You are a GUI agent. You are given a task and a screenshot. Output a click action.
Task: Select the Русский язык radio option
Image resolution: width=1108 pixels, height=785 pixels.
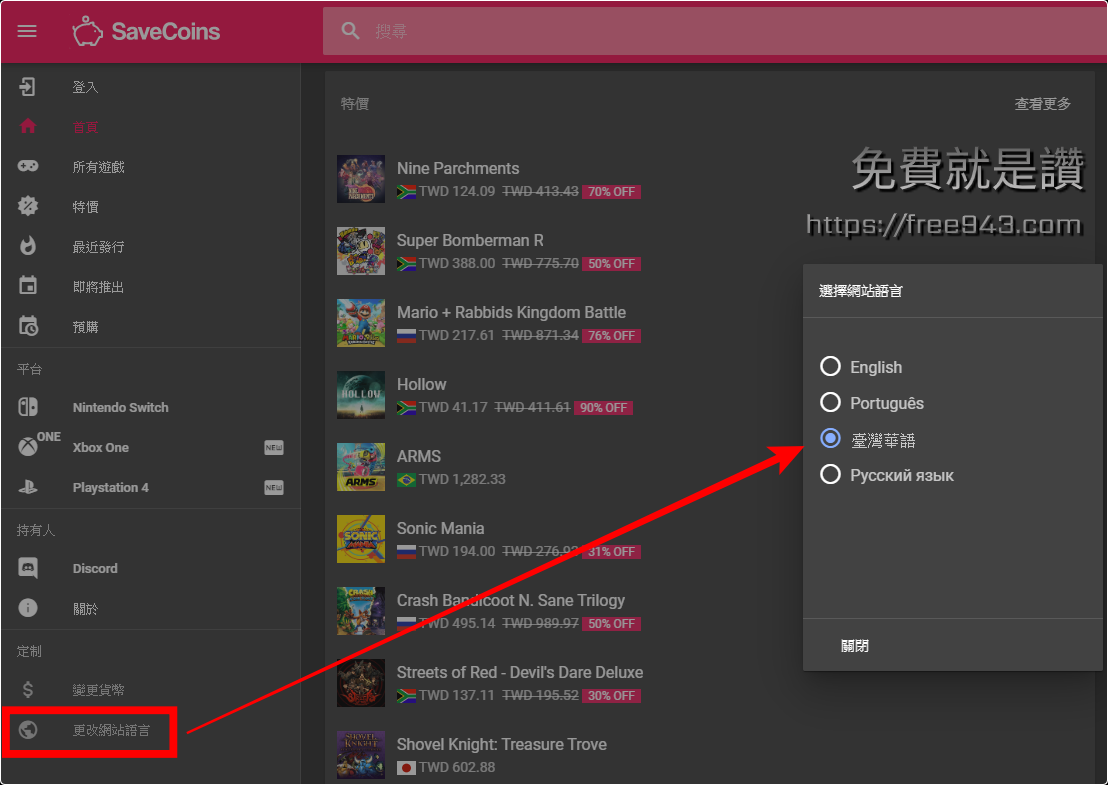830,475
